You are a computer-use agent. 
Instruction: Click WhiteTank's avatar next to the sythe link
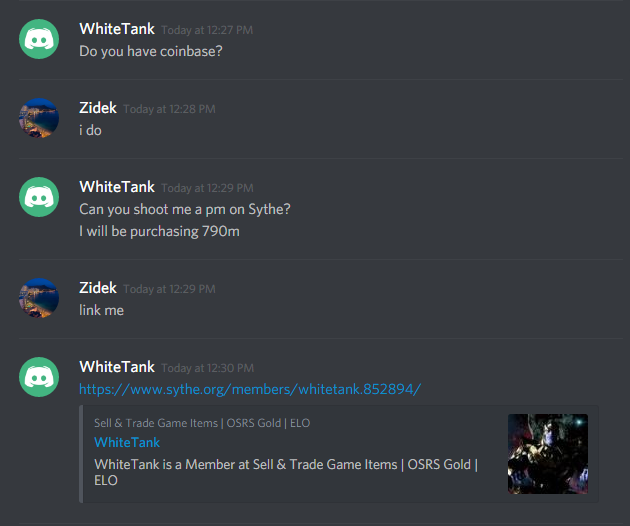pos(39,377)
